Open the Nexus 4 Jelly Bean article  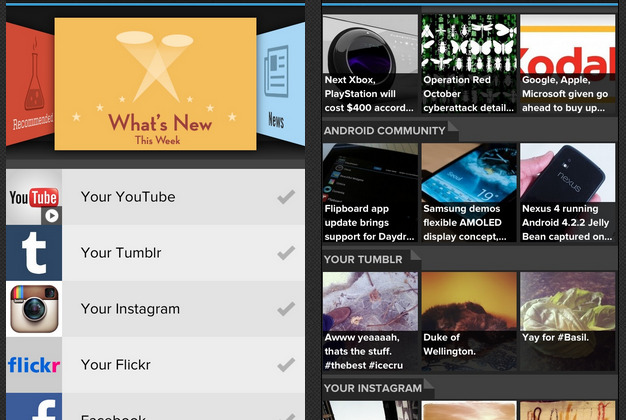click(568, 193)
